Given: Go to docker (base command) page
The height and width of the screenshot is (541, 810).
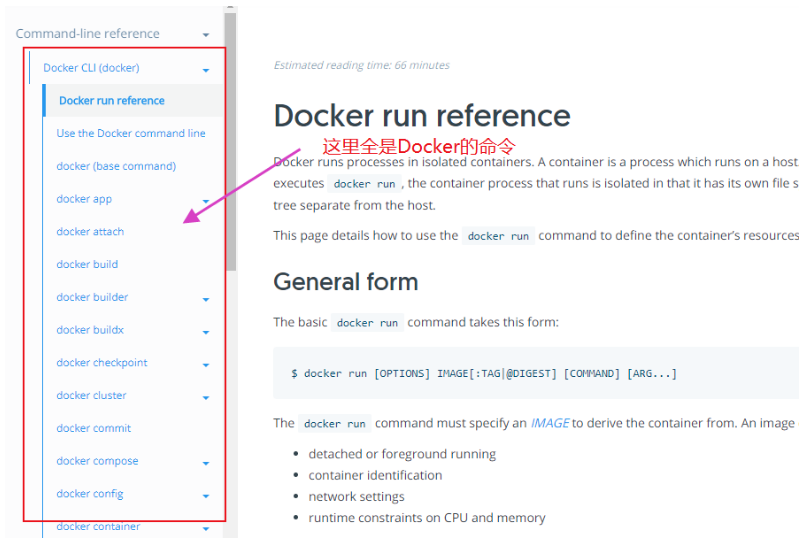Looking at the screenshot, I should click(x=116, y=166).
